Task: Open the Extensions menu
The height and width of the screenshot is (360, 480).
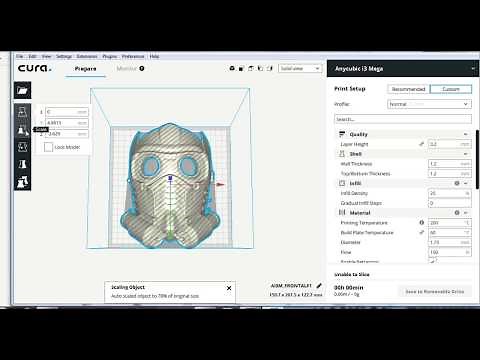Action: pyautogui.click(x=87, y=56)
